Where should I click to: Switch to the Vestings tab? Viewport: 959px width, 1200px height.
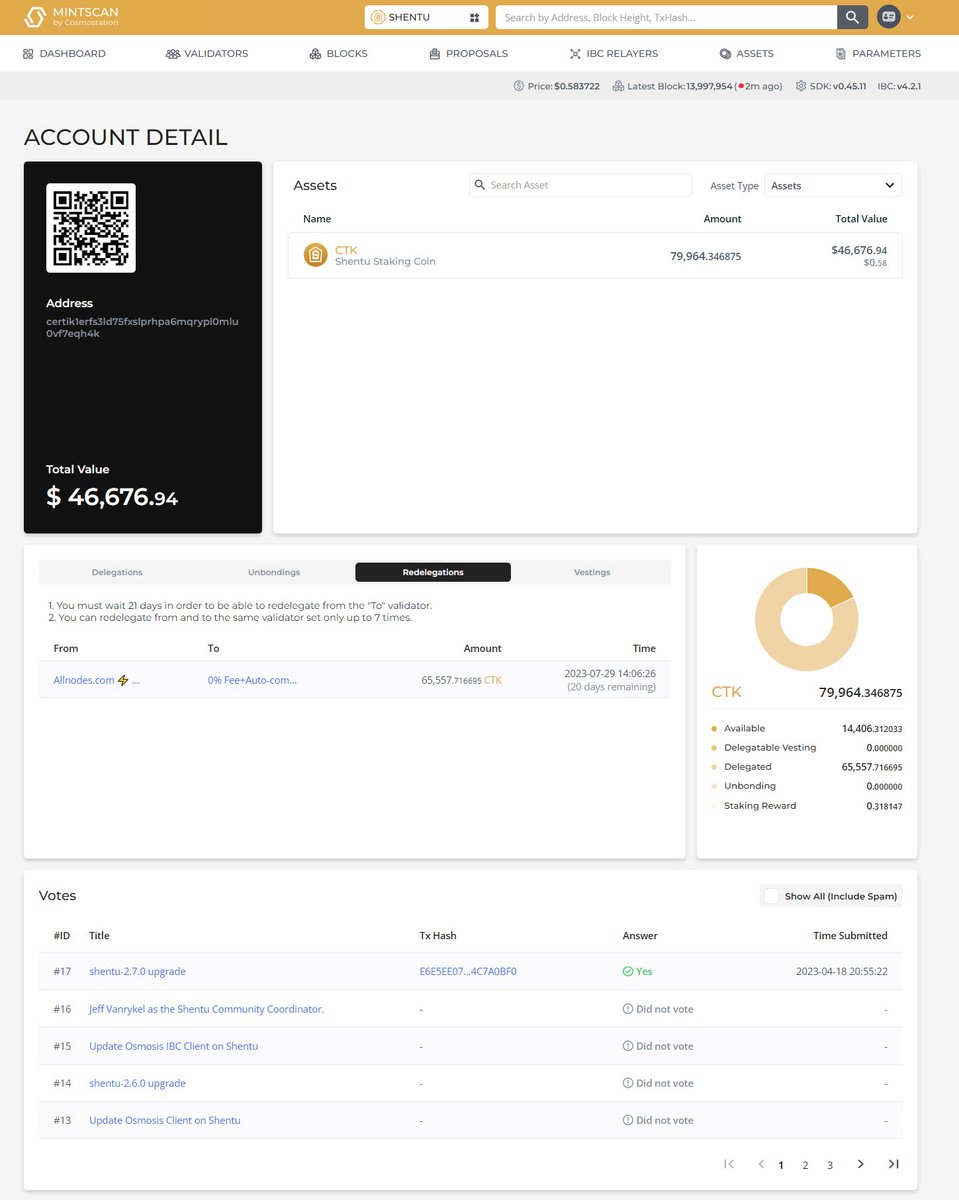(x=592, y=572)
